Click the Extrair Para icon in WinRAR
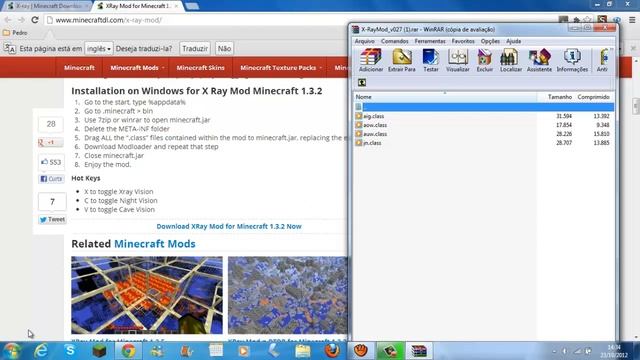This screenshot has width=640, height=360. coord(402,60)
